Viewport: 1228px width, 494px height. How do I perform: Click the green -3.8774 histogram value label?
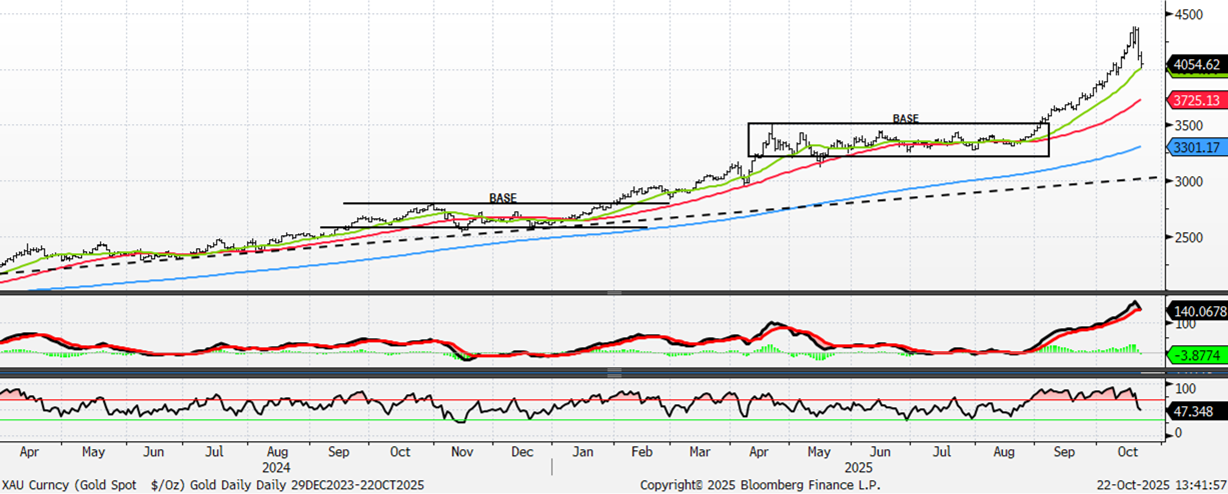click(x=1196, y=355)
